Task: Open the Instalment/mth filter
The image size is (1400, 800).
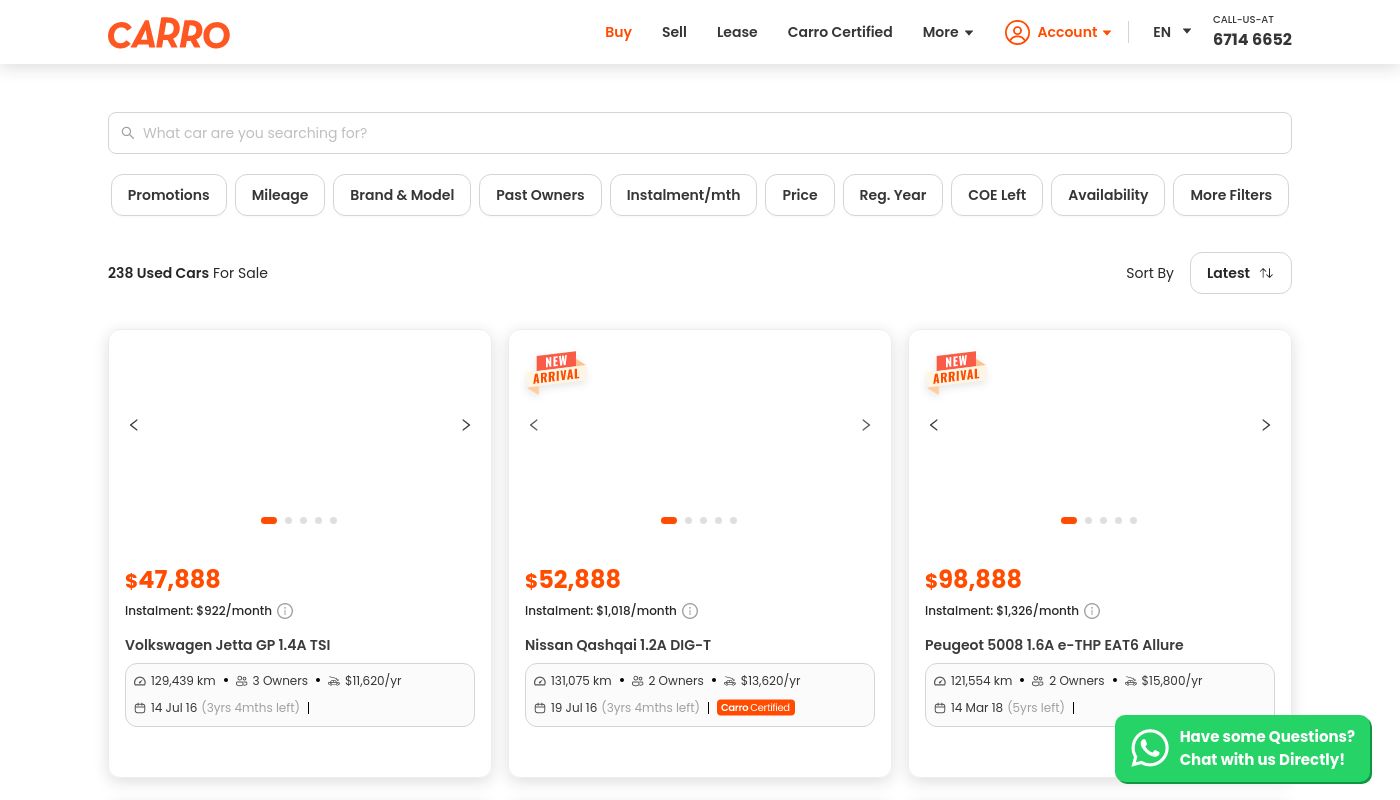Action: point(683,195)
